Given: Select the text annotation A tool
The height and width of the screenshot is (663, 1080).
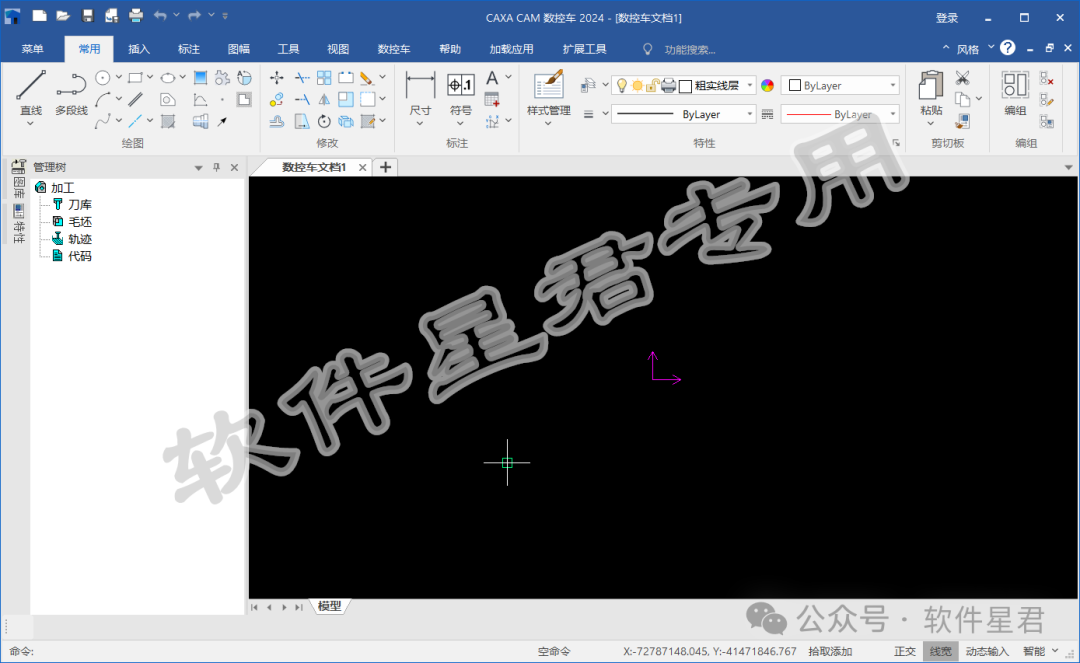Looking at the screenshot, I should (x=492, y=78).
